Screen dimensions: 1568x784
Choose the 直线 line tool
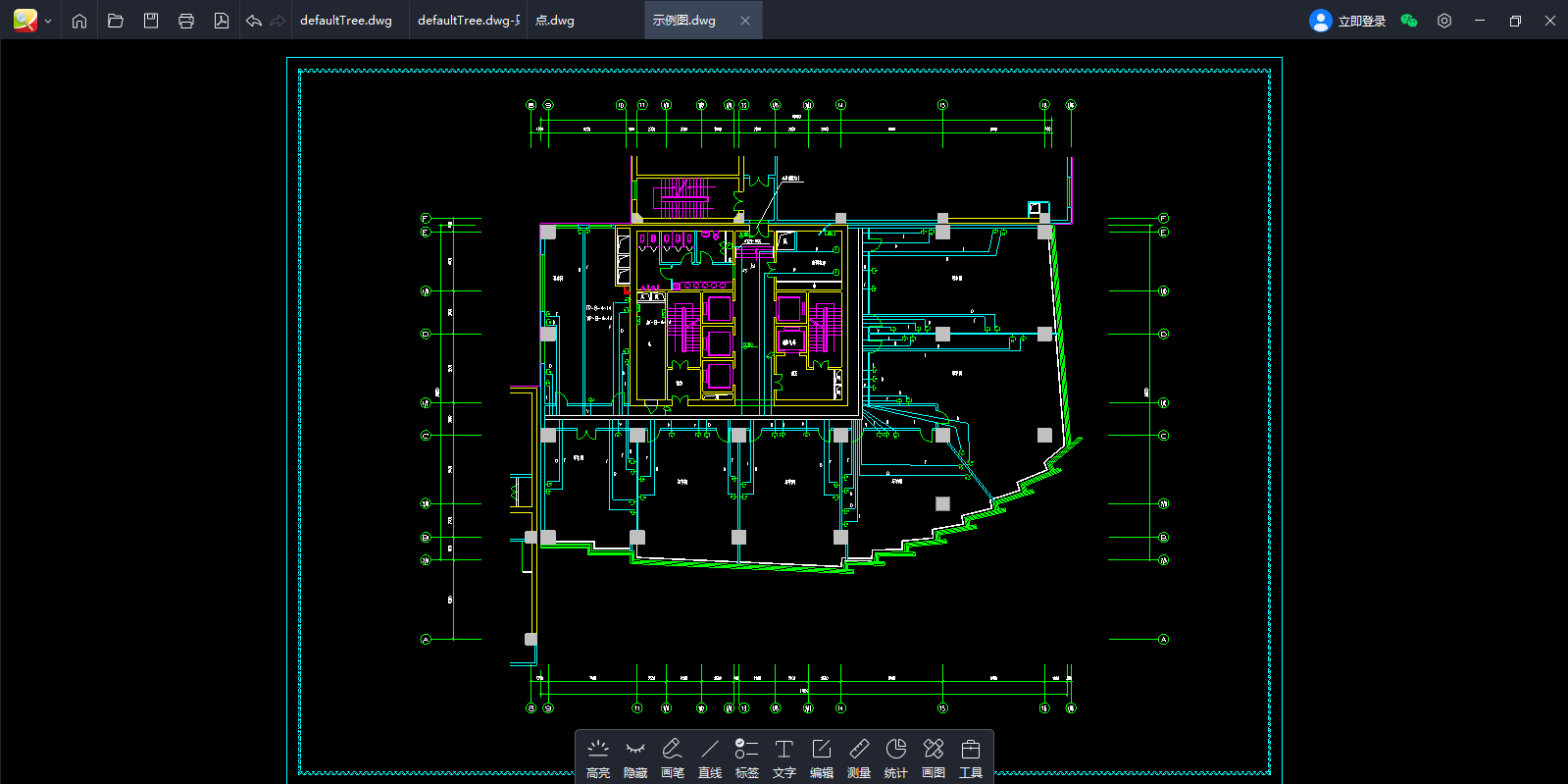710,758
